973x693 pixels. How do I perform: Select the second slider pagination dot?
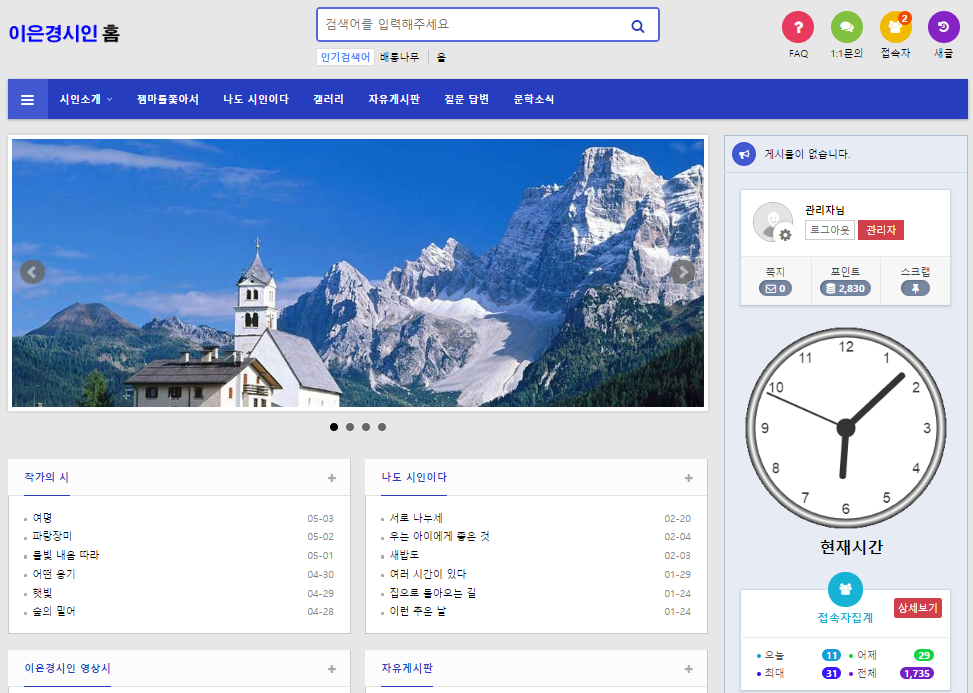[x=350, y=427]
